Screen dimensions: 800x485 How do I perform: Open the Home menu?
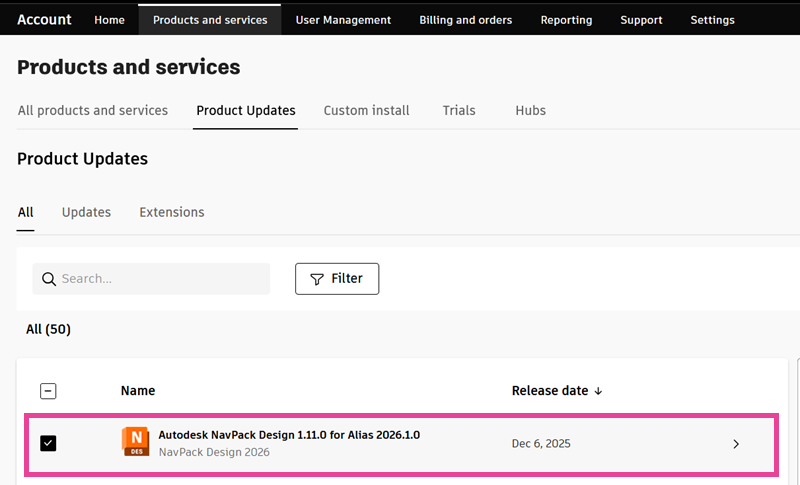click(x=109, y=20)
